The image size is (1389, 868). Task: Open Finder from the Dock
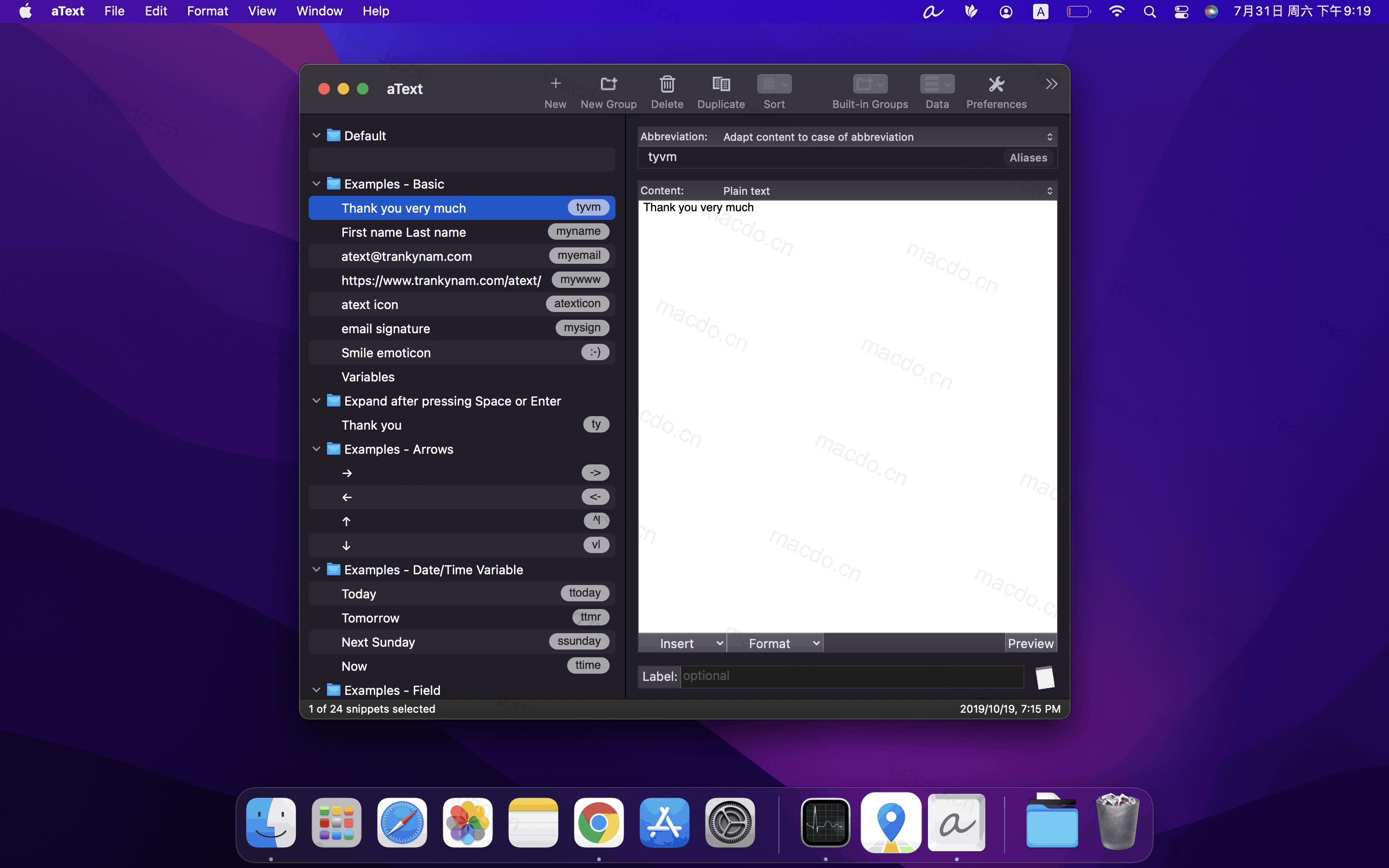pos(271,823)
